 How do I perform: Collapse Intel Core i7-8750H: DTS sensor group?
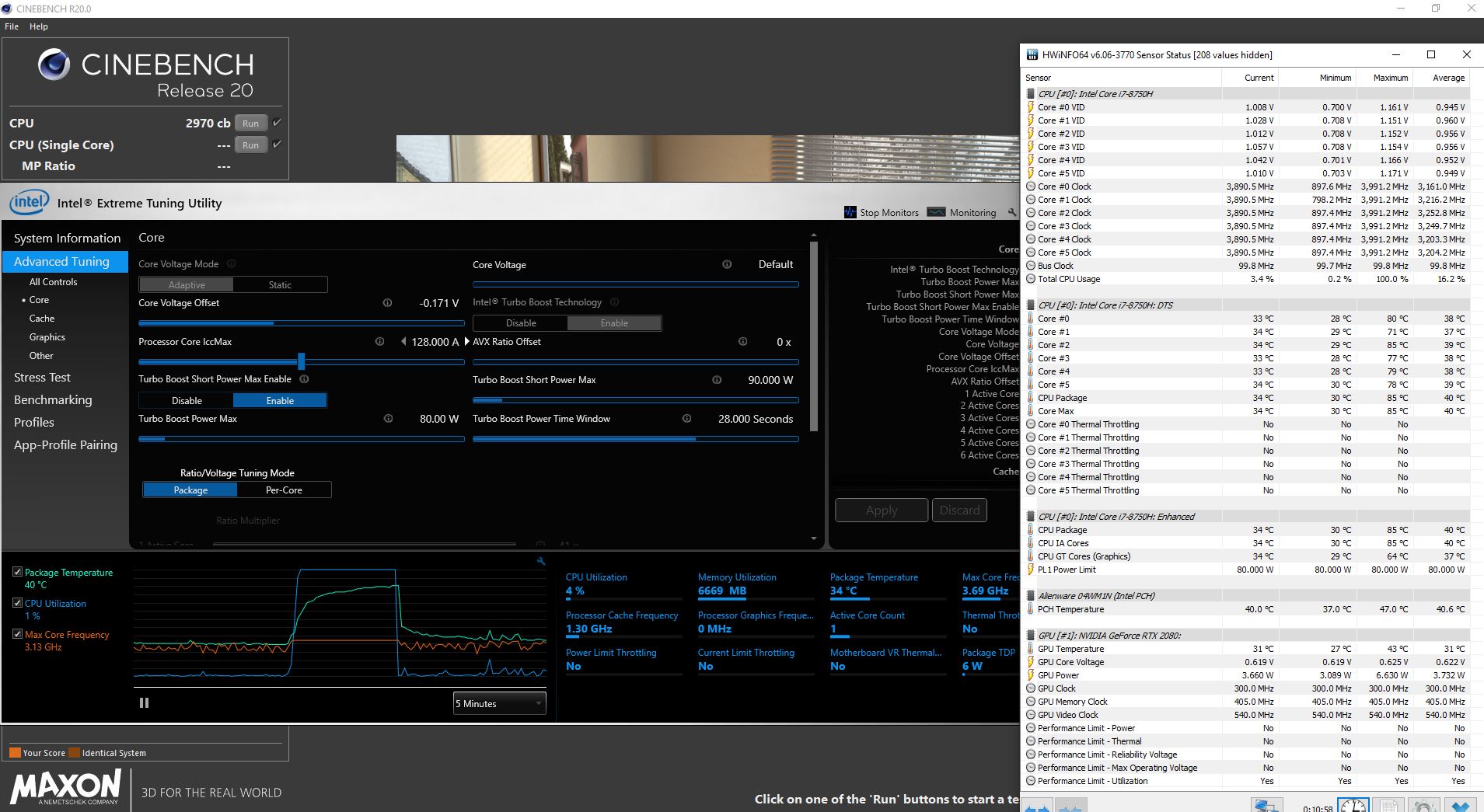(1031, 305)
